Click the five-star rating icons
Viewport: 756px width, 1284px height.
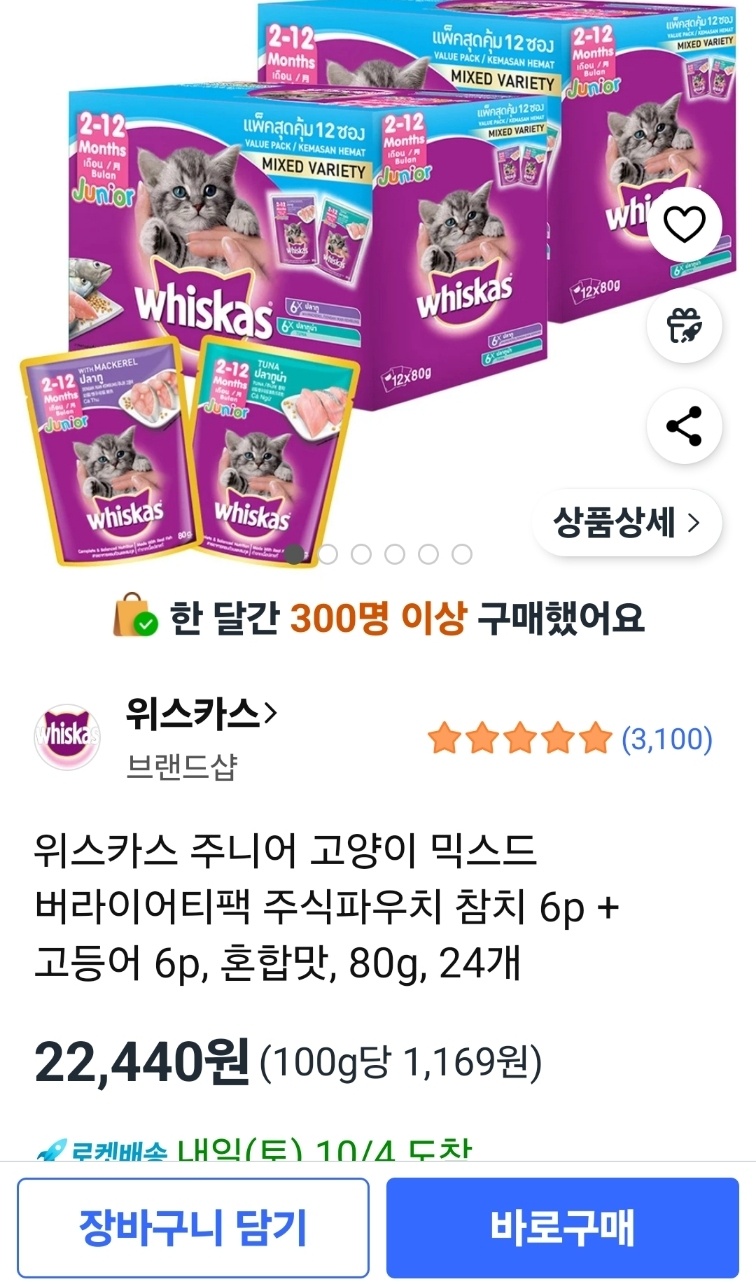tap(519, 739)
